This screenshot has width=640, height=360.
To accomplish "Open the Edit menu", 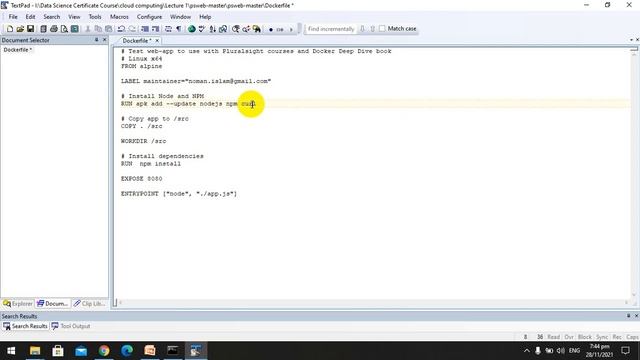I will click(31, 17).
